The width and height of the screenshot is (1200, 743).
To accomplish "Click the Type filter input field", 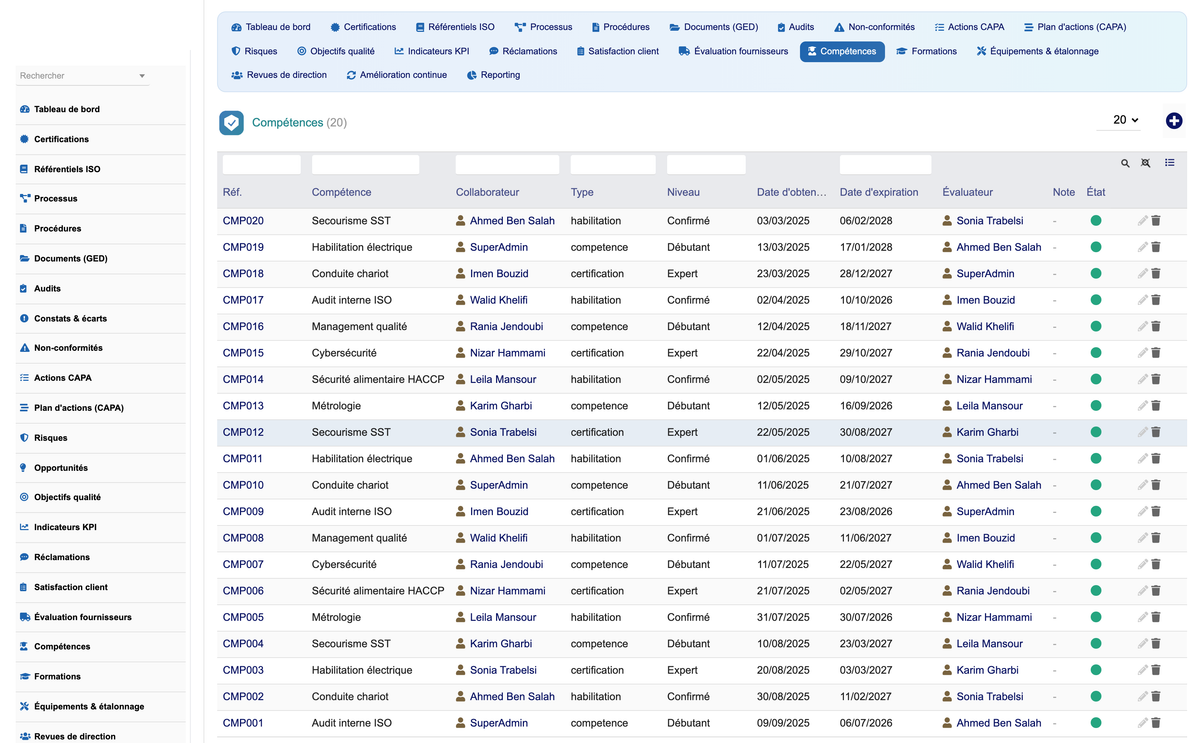I will (x=613, y=164).
